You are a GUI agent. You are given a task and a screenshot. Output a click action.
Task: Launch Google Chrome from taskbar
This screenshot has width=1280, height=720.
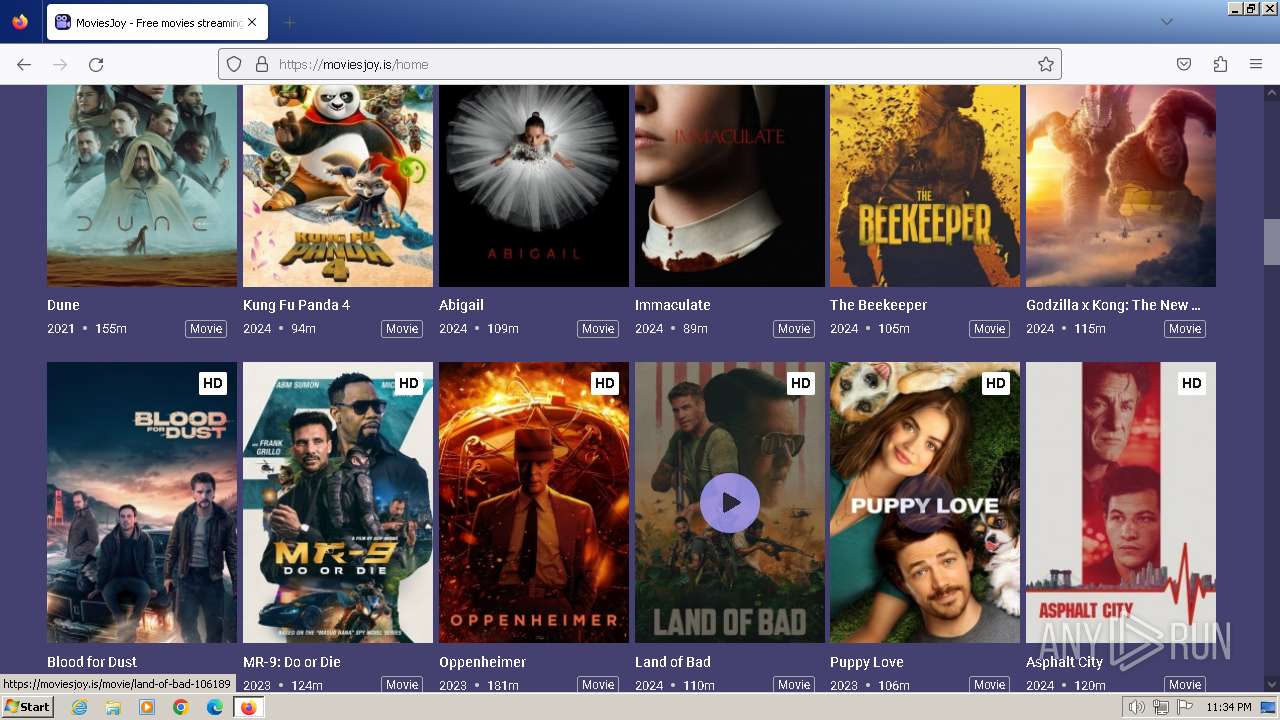[x=181, y=707]
